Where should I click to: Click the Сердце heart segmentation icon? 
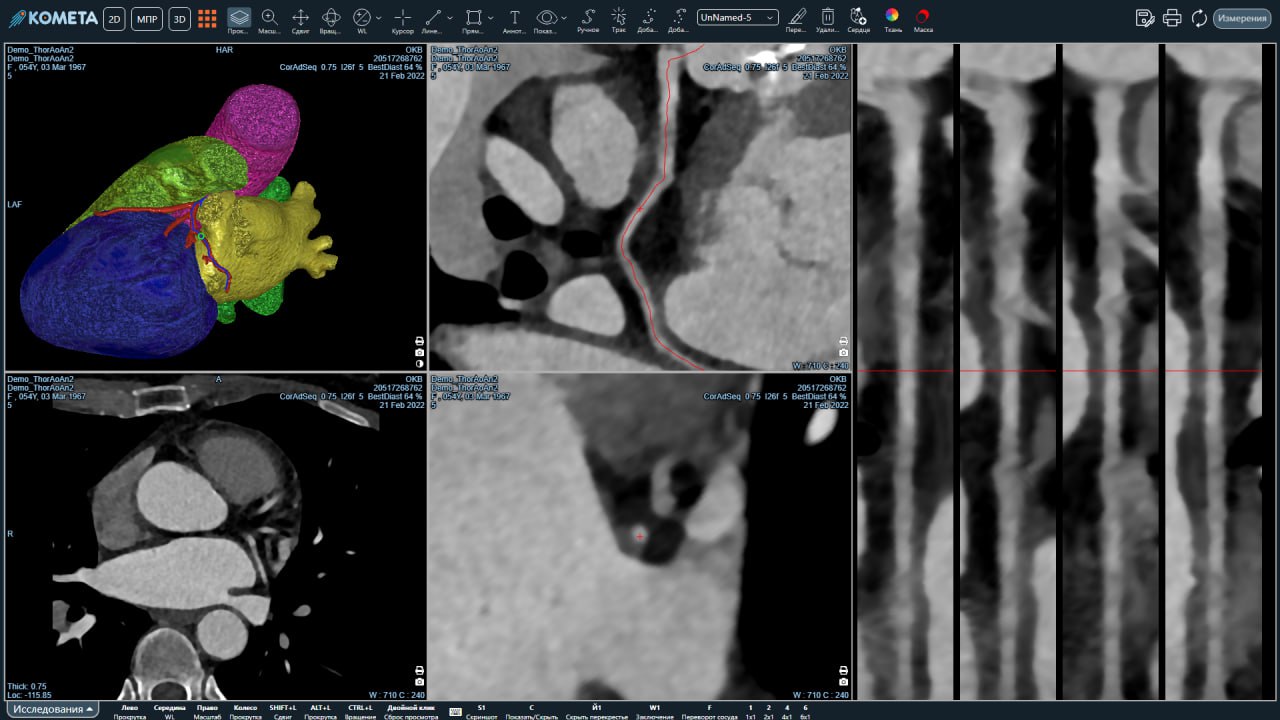tap(858, 16)
